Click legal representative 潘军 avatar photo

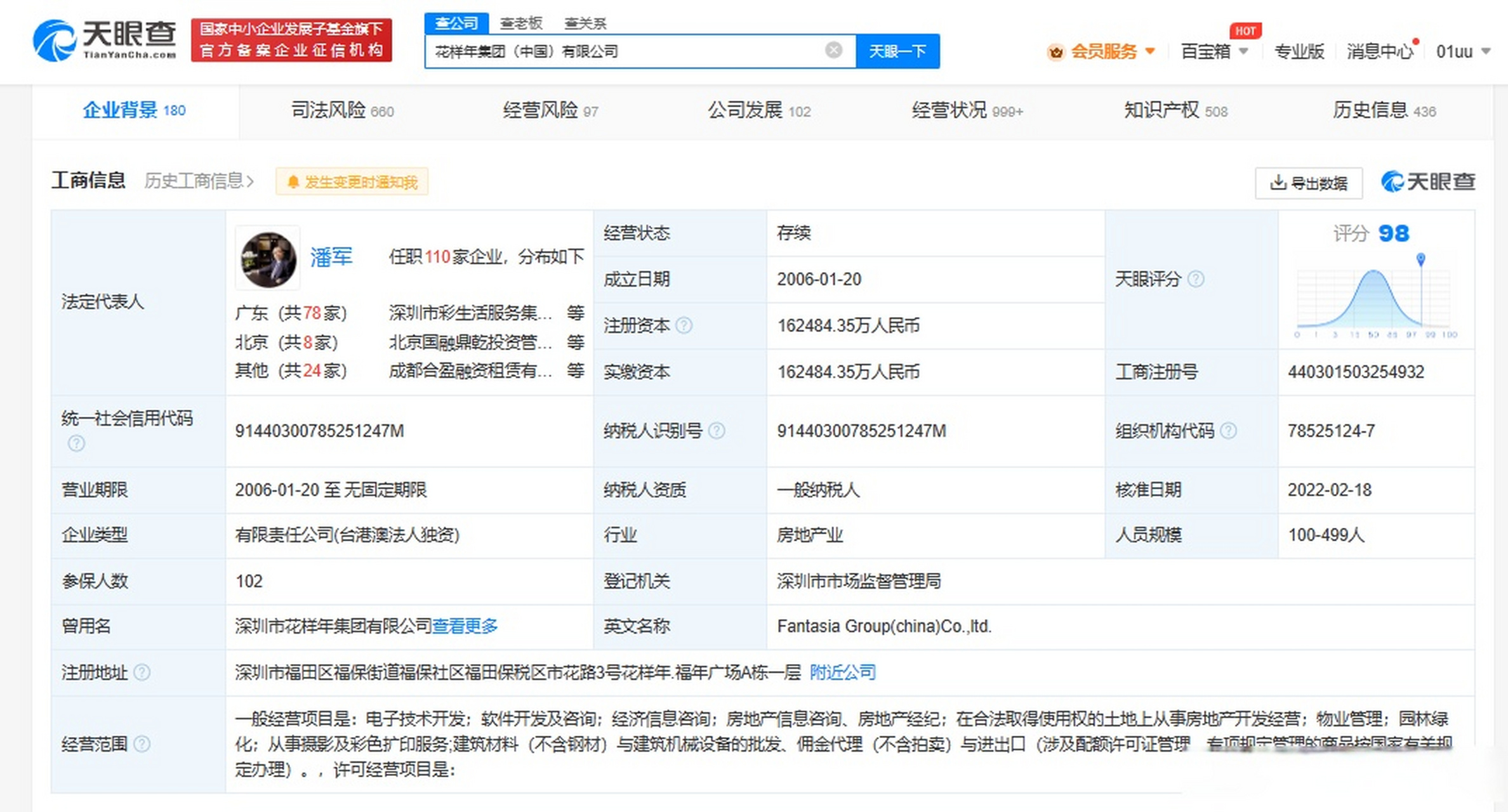click(268, 259)
